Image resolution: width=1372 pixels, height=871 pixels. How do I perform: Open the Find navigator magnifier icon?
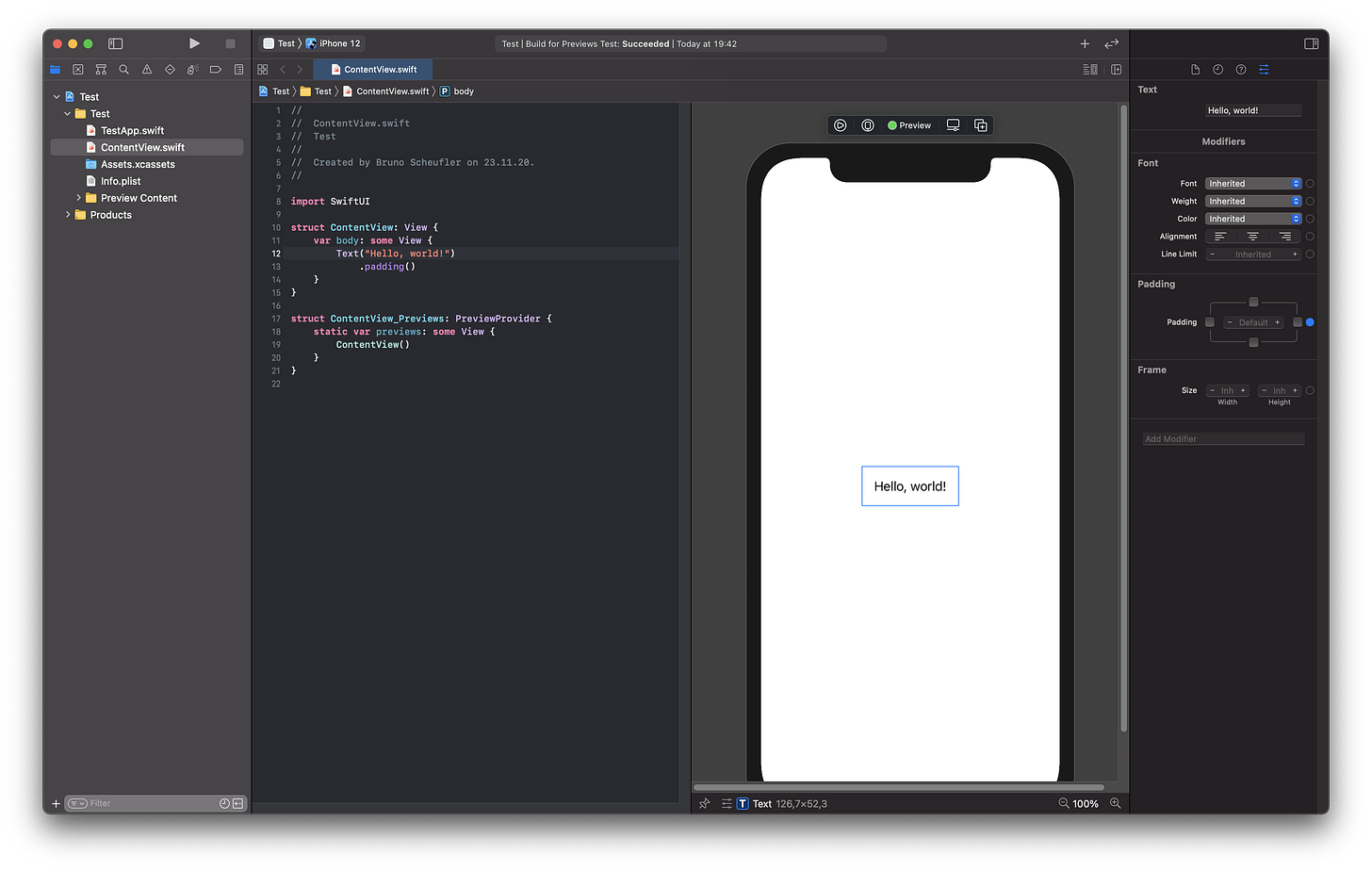(123, 70)
